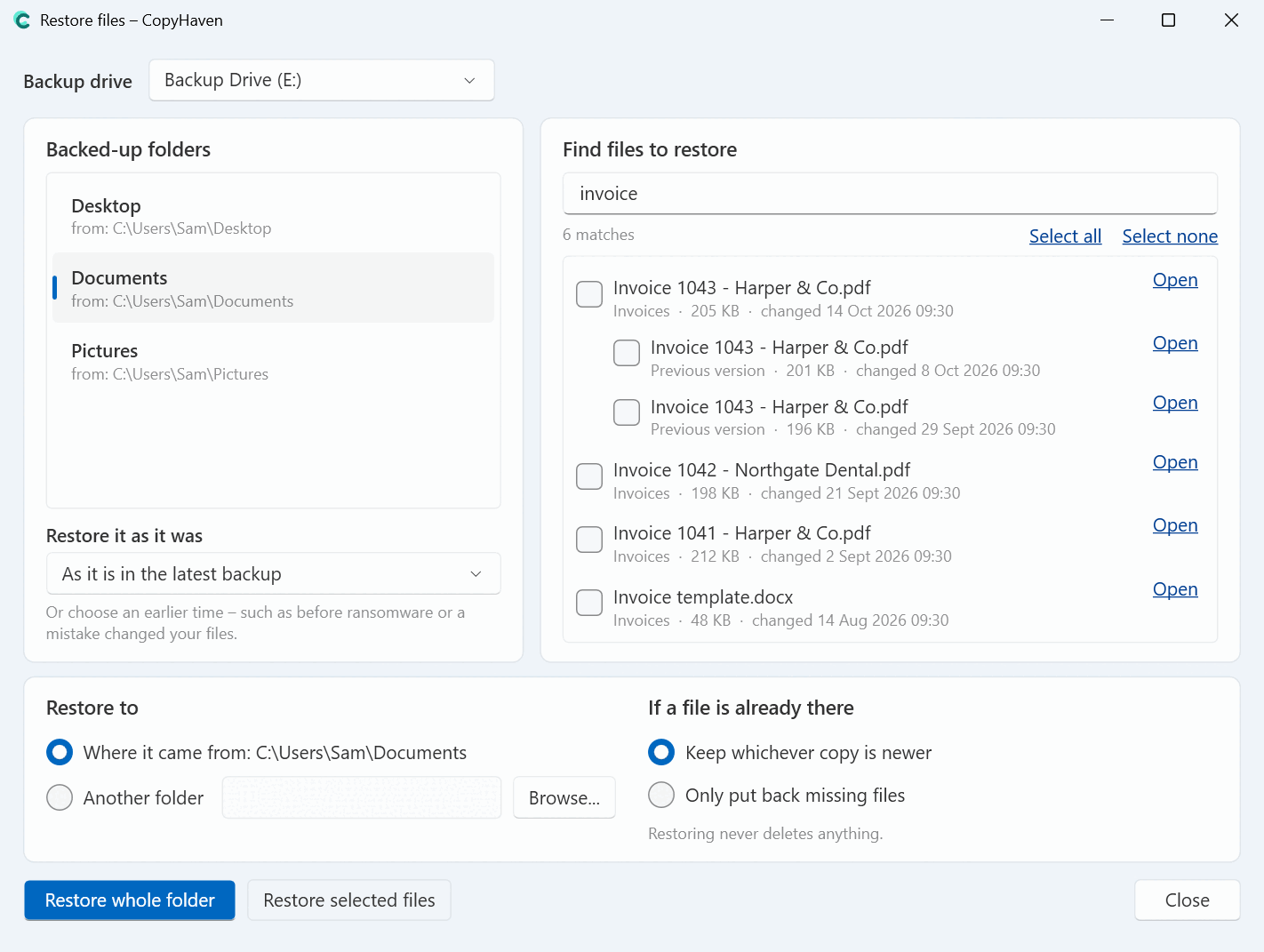Open Invoice 1041 - Harper & Co.pdf

click(1175, 525)
